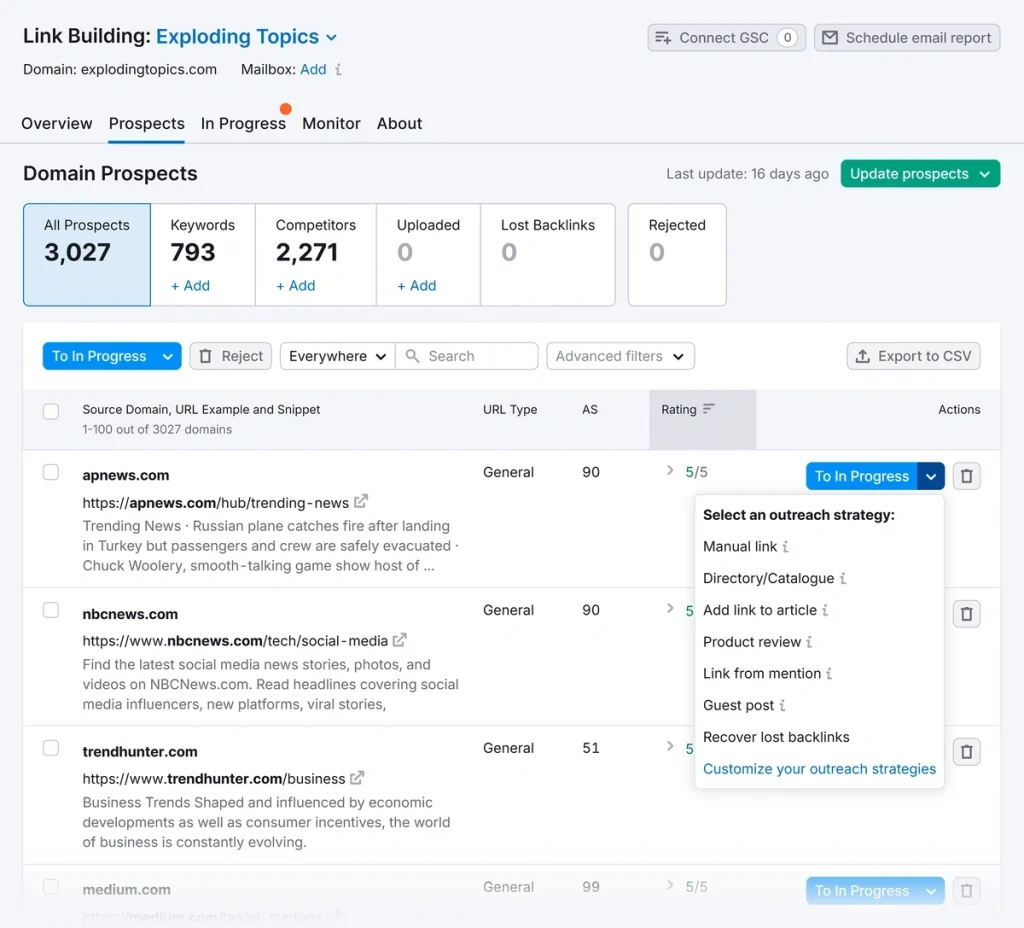This screenshot has height=928, width=1024.
Task: Click the Reject button
Action: coord(231,356)
